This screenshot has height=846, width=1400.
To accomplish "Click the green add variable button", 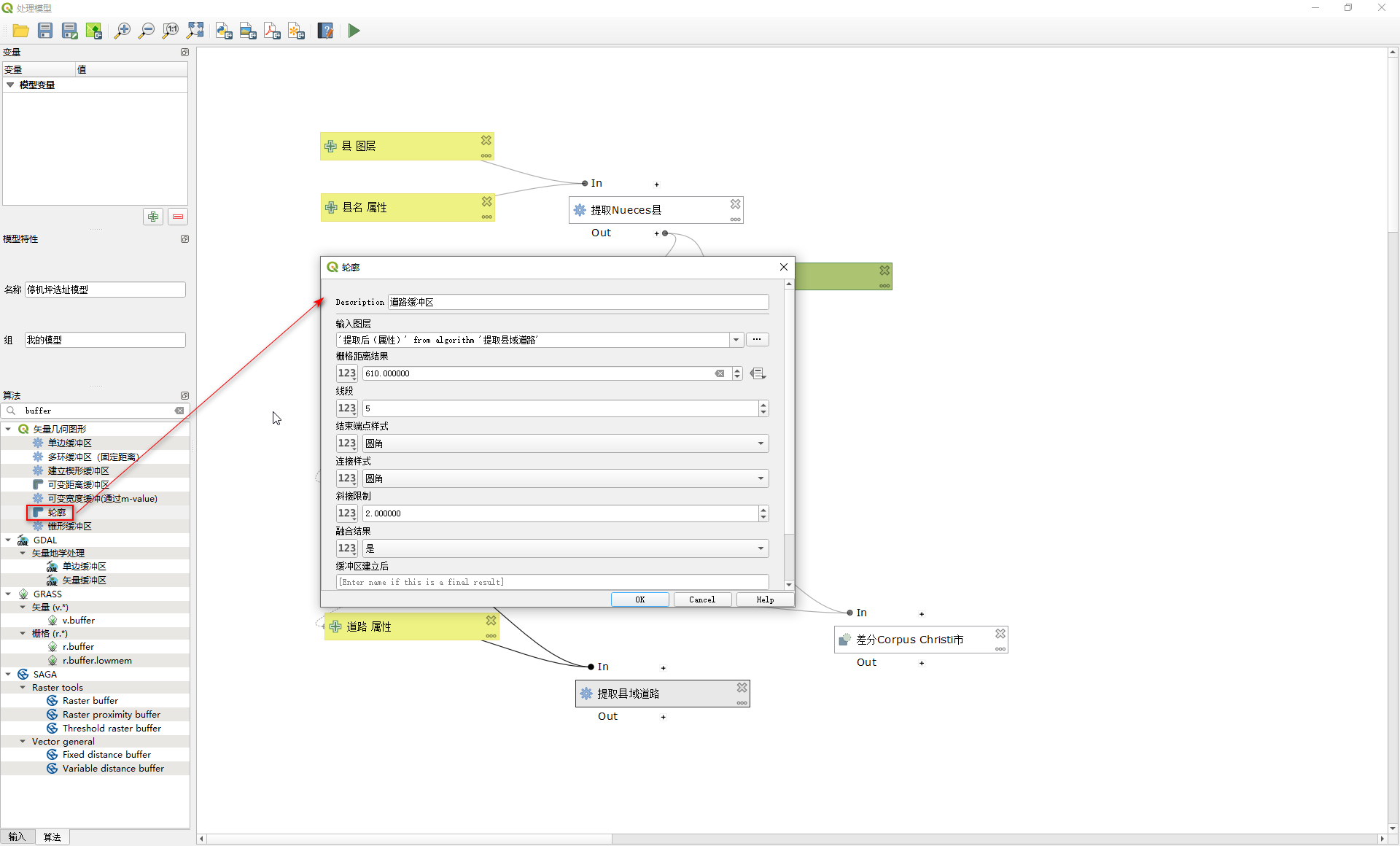I will point(153,217).
